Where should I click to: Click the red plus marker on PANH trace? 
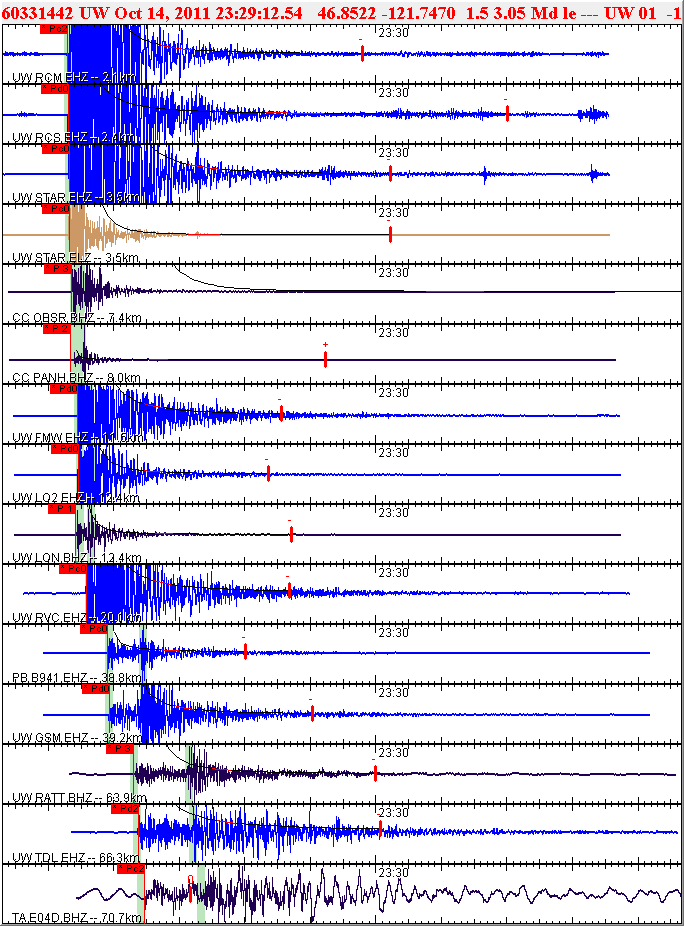[x=325, y=359]
